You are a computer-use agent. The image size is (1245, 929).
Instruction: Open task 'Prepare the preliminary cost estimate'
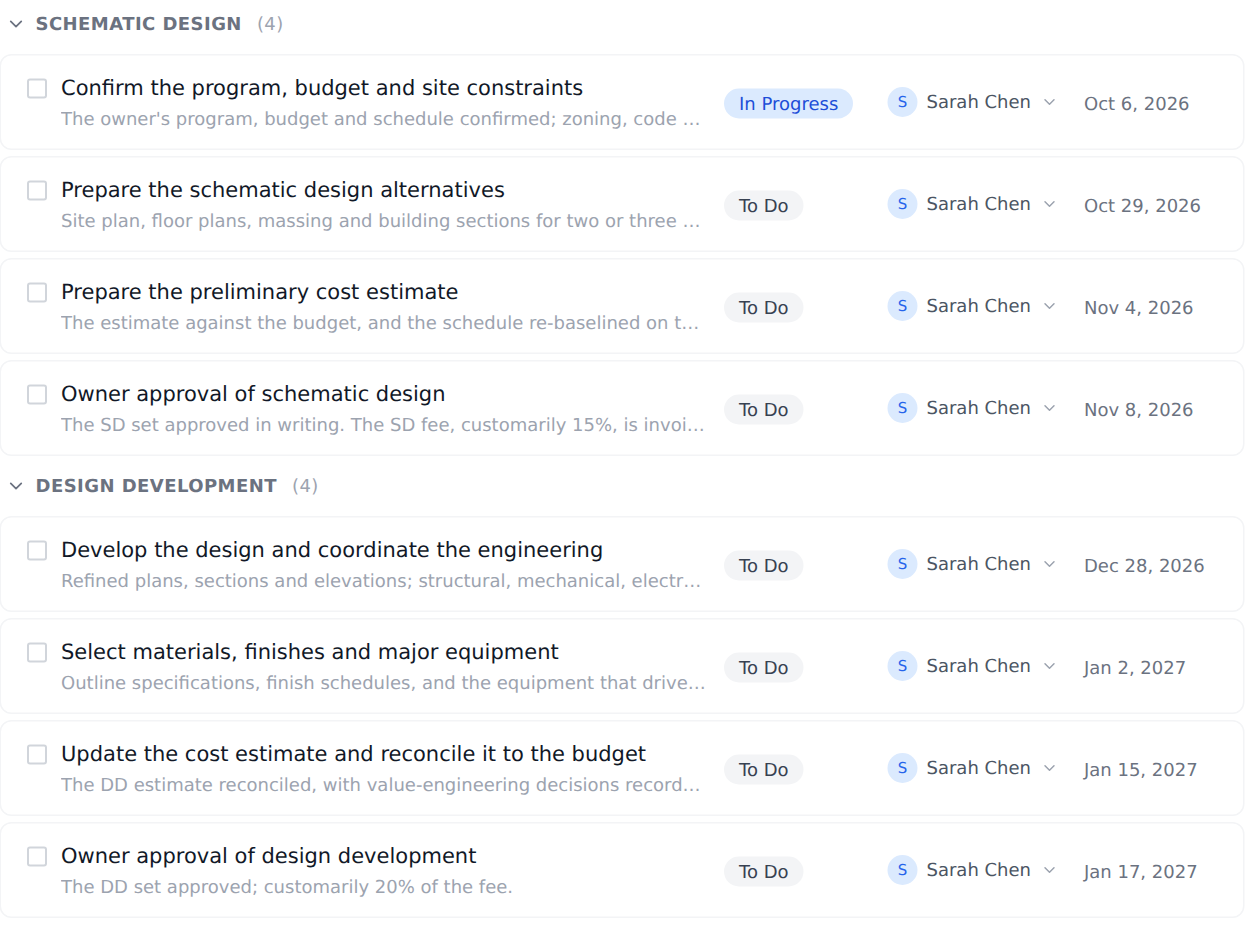point(260,292)
